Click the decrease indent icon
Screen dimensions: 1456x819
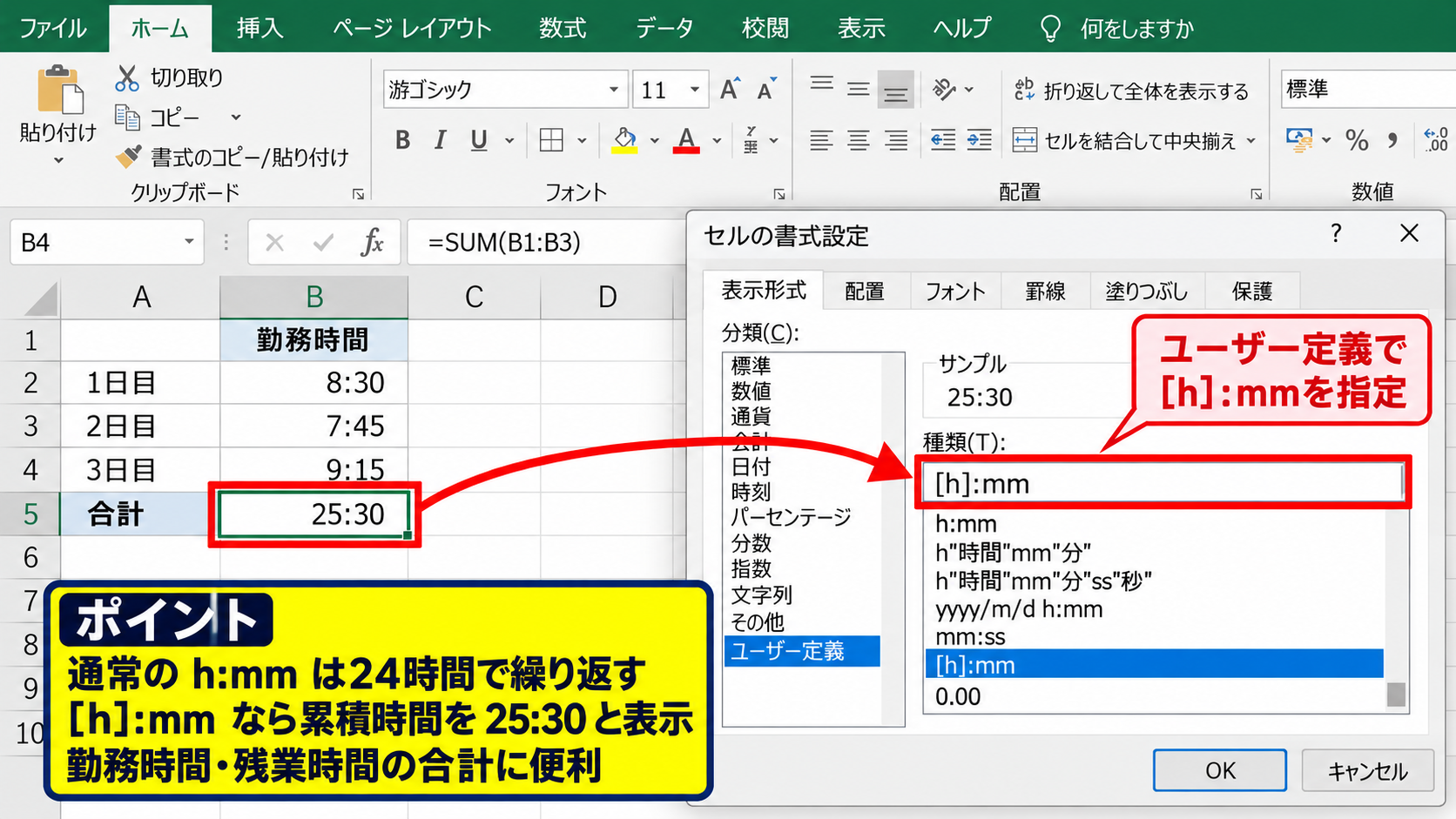tap(942, 140)
